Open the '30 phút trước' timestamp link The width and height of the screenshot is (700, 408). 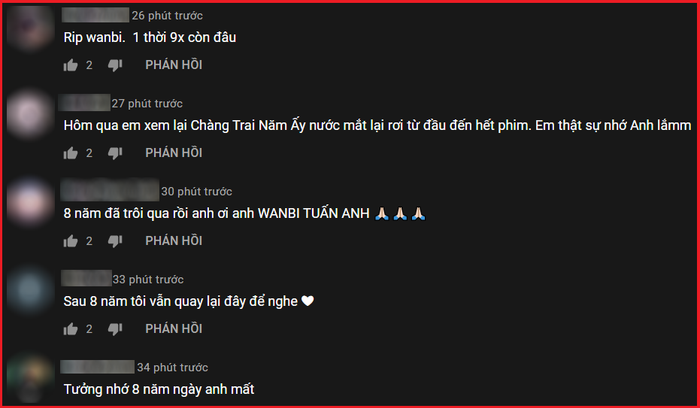tap(196, 192)
